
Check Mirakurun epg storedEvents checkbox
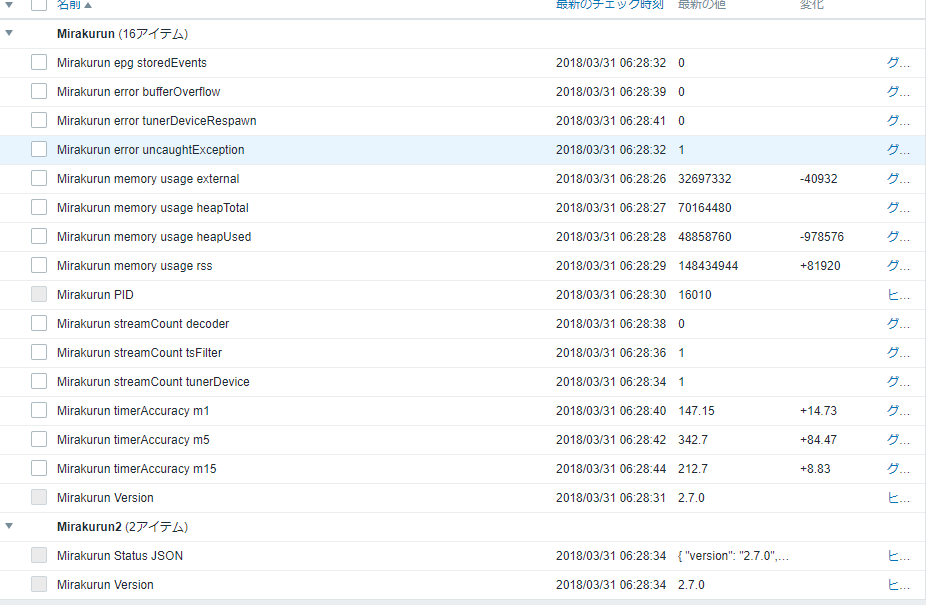[39, 62]
